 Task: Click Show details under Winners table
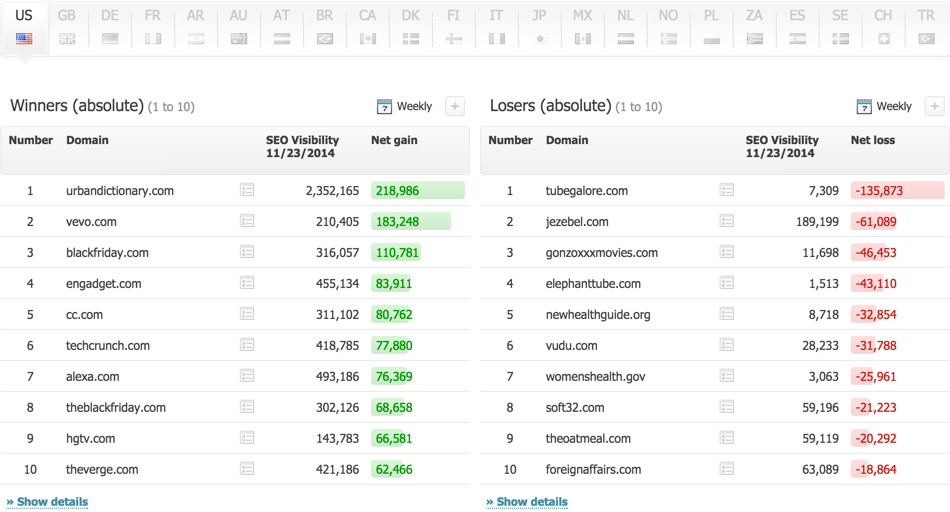click(x=47, y=502)
